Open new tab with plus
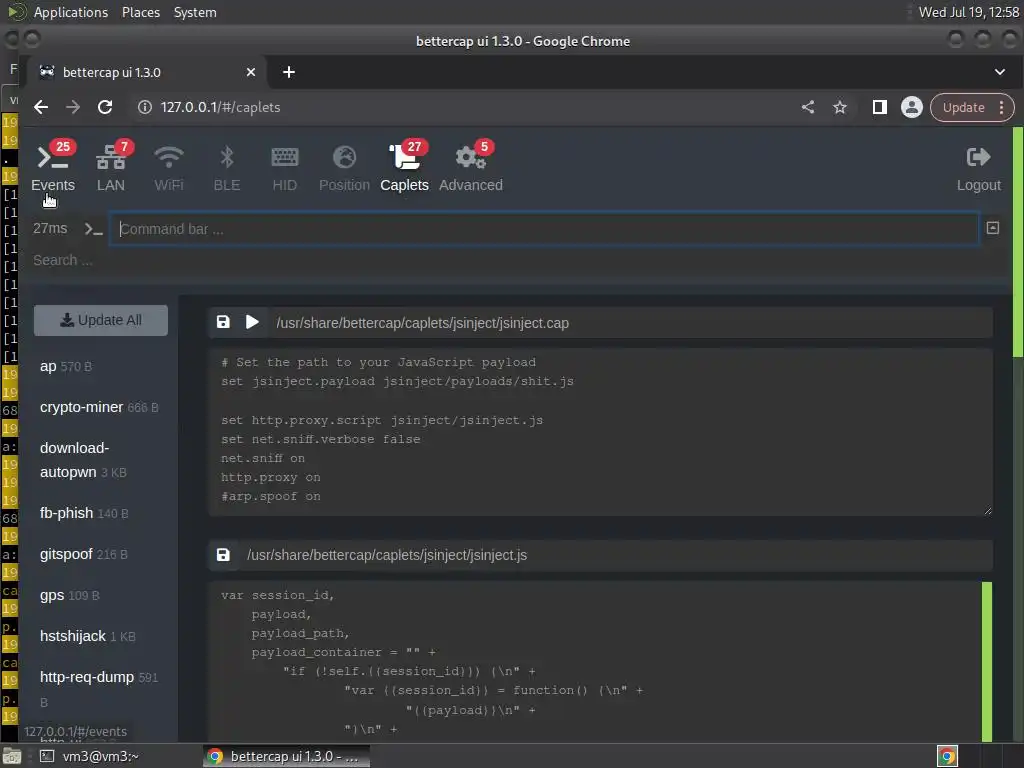The height and width of the screenshot is (768, 1024). pyautogui.click(x=289, y=72)
